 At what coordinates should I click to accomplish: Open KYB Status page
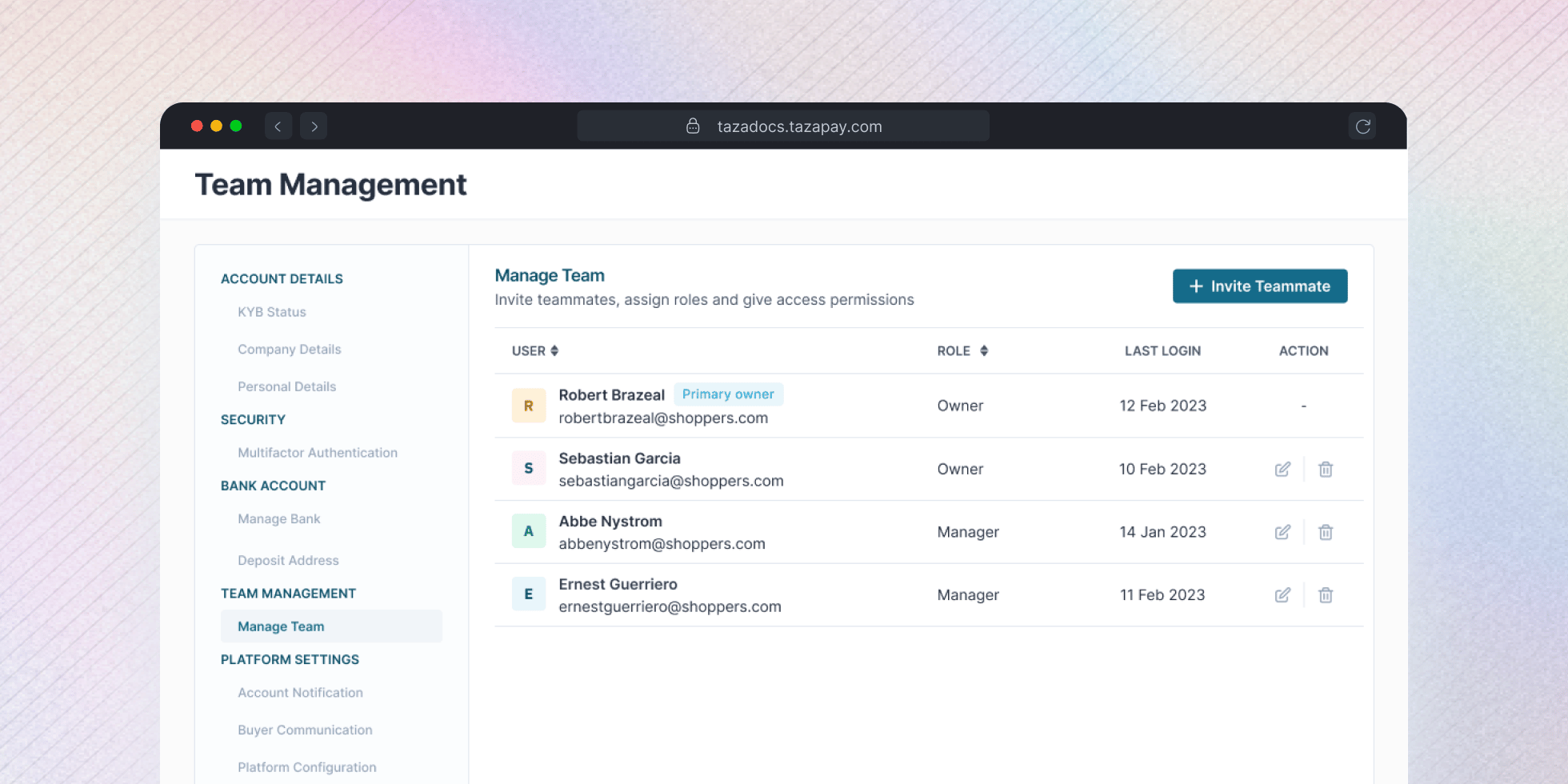tap(272, 312)
